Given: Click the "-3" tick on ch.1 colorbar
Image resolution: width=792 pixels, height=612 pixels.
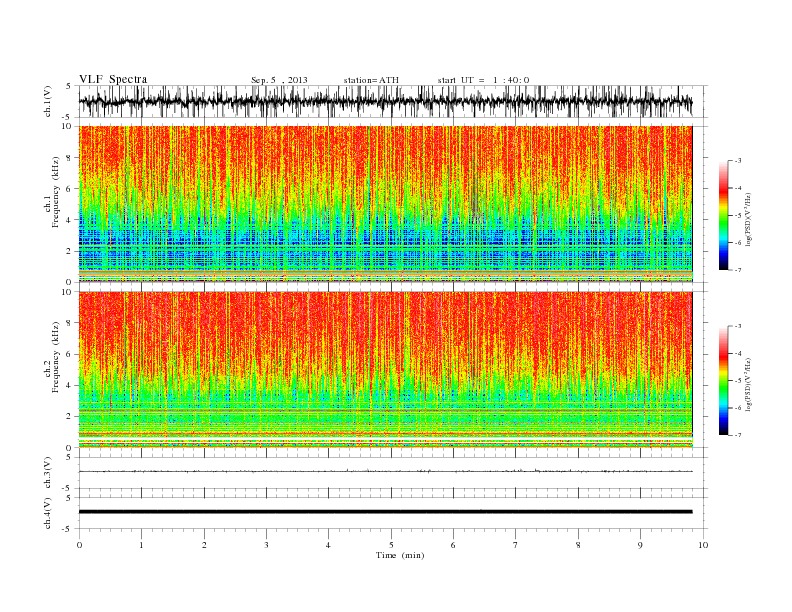Looking at the screenshot, I should click(737, 161).
